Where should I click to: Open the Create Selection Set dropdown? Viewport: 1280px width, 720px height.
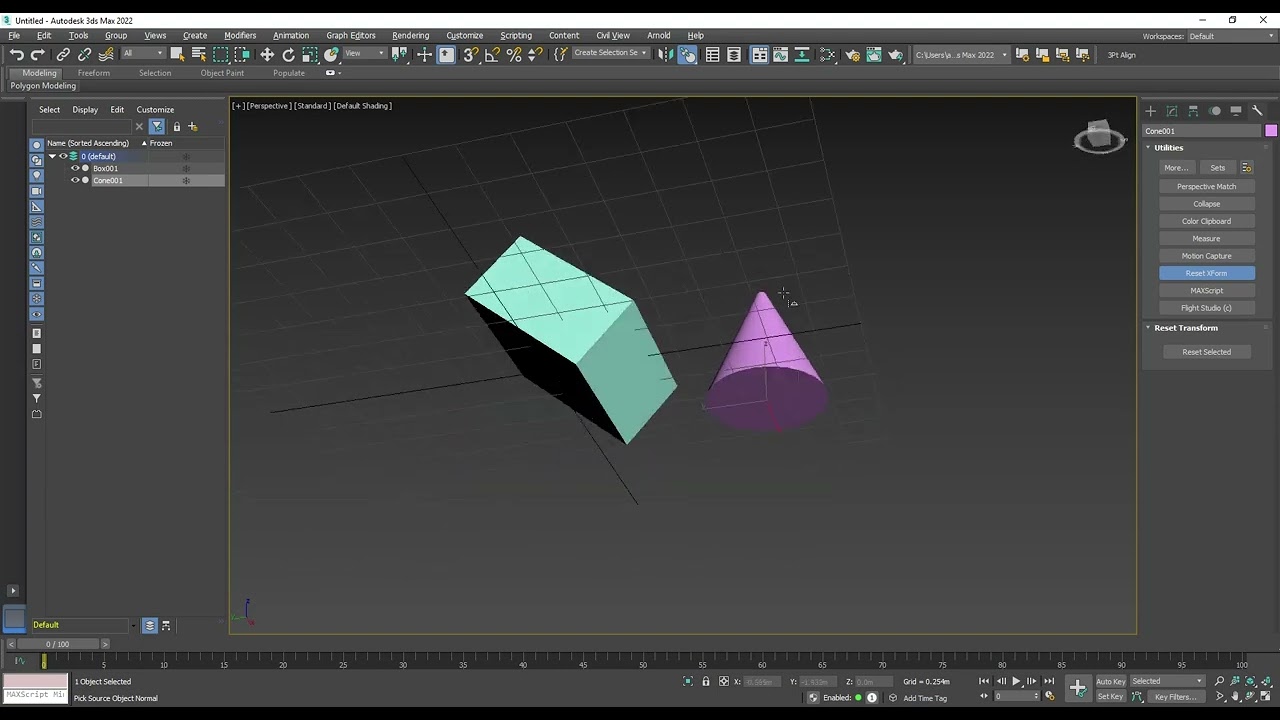click(609, 54)
